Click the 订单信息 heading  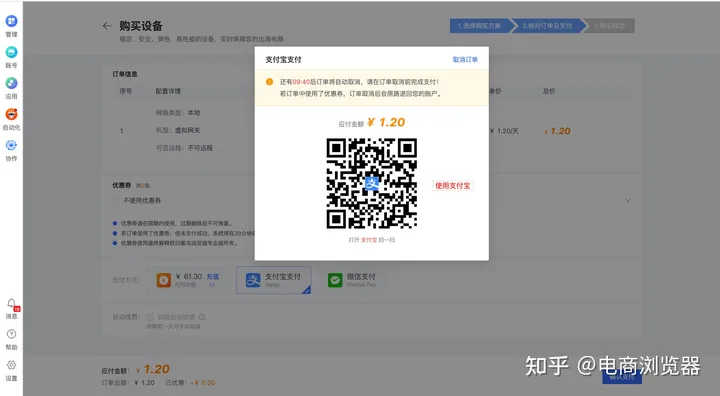125,74
